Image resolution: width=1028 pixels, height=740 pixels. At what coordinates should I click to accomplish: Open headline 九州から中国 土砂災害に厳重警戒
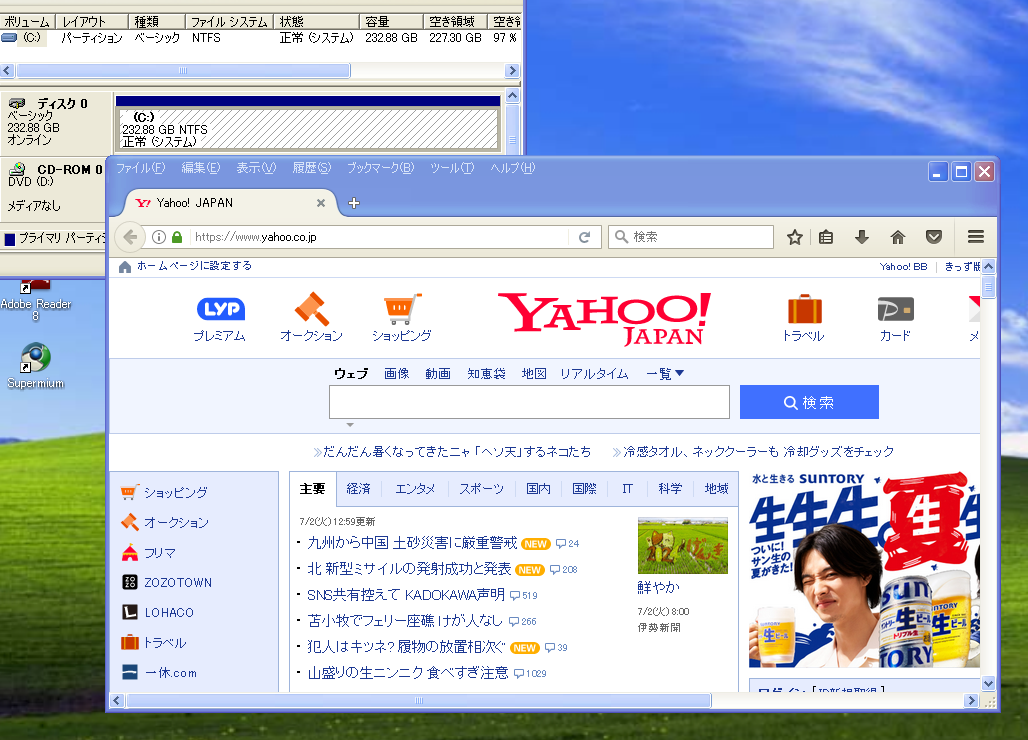coord(412,543)
